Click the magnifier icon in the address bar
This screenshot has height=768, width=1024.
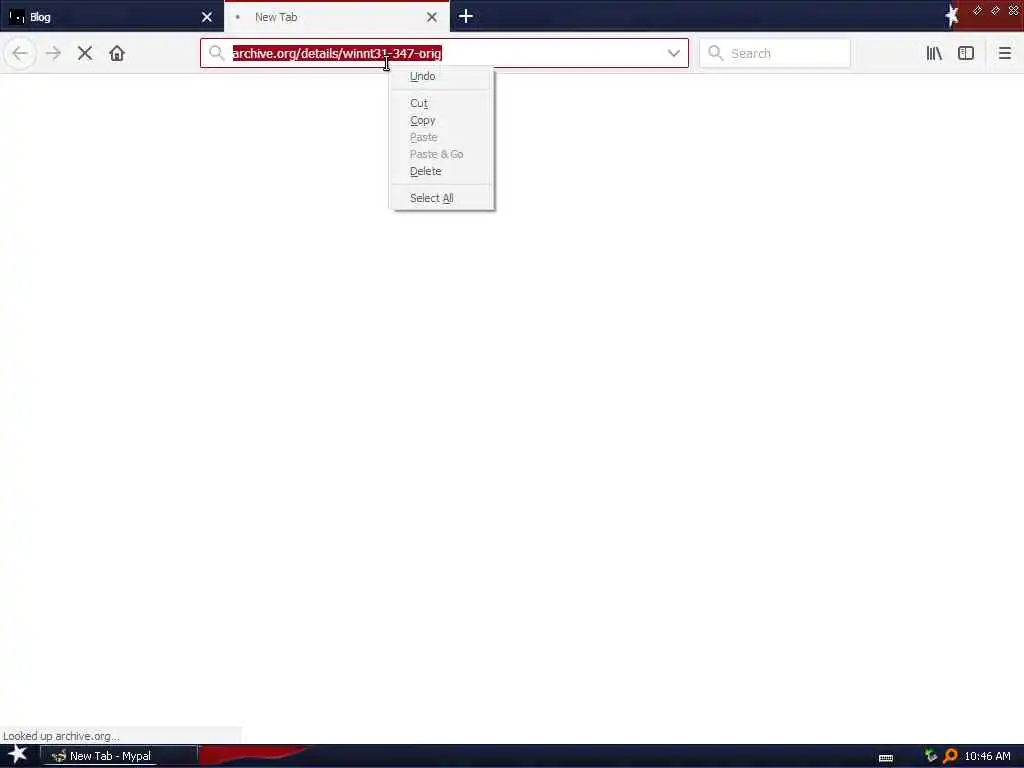click(x=216, y=53)
